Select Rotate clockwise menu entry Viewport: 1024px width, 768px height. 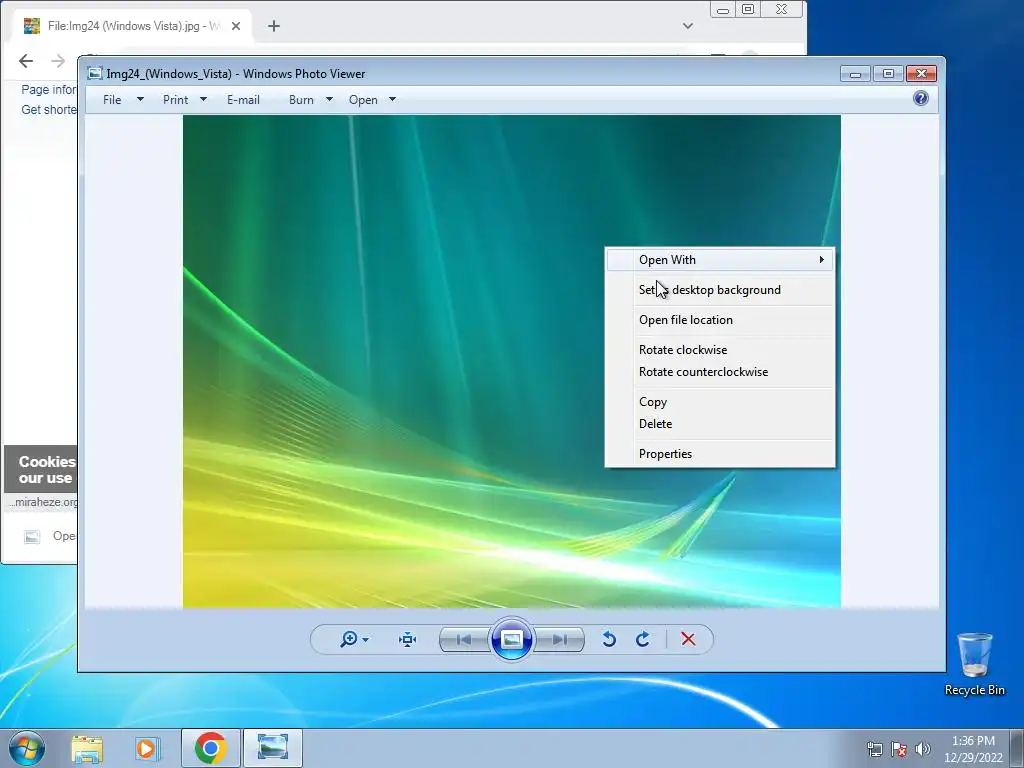pyautogui.click(x=720, y=350)
